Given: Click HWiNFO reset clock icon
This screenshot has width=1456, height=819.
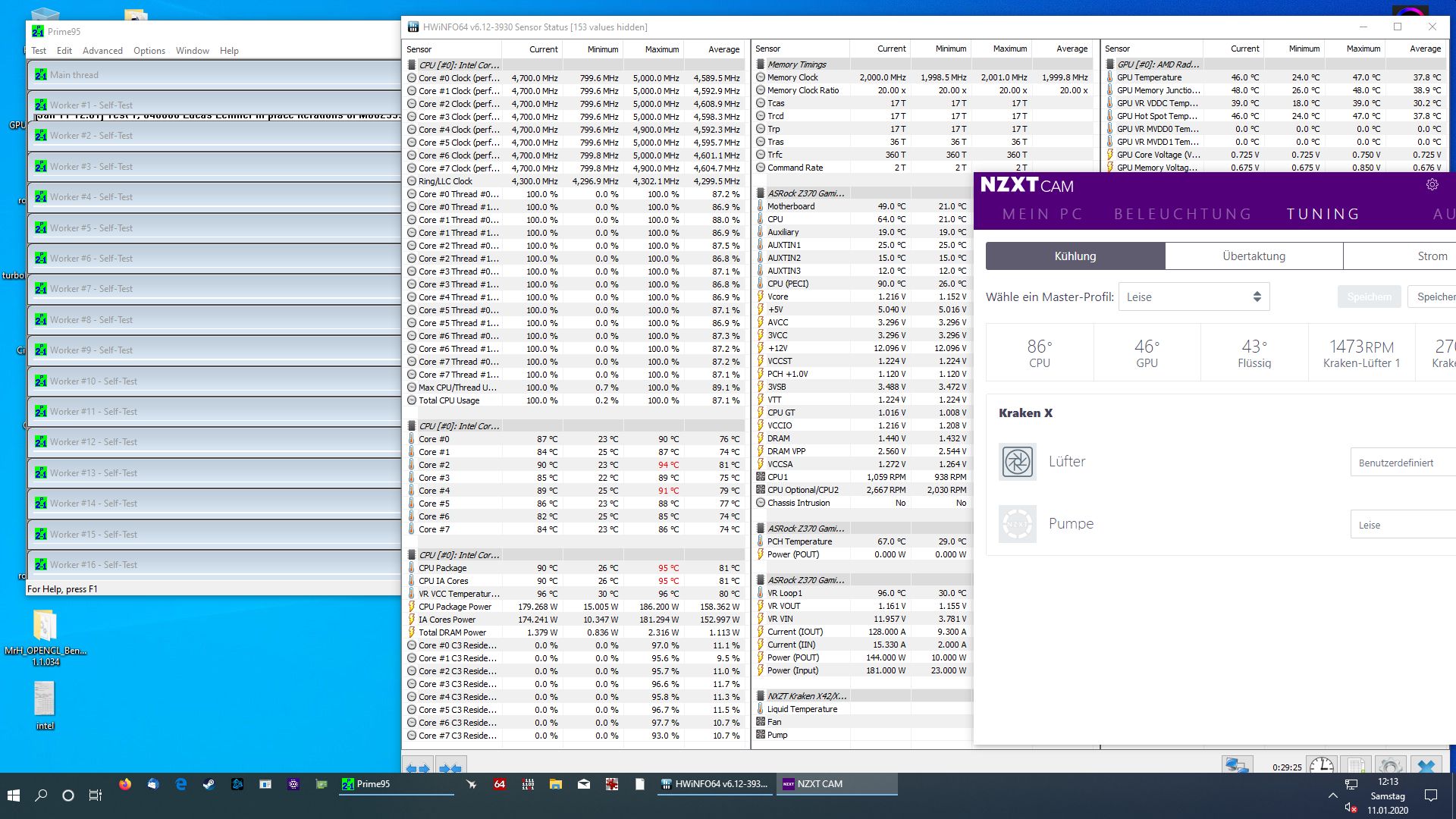Looking at the screenshot, I should pyautogui.click(x=1321, y=766).
